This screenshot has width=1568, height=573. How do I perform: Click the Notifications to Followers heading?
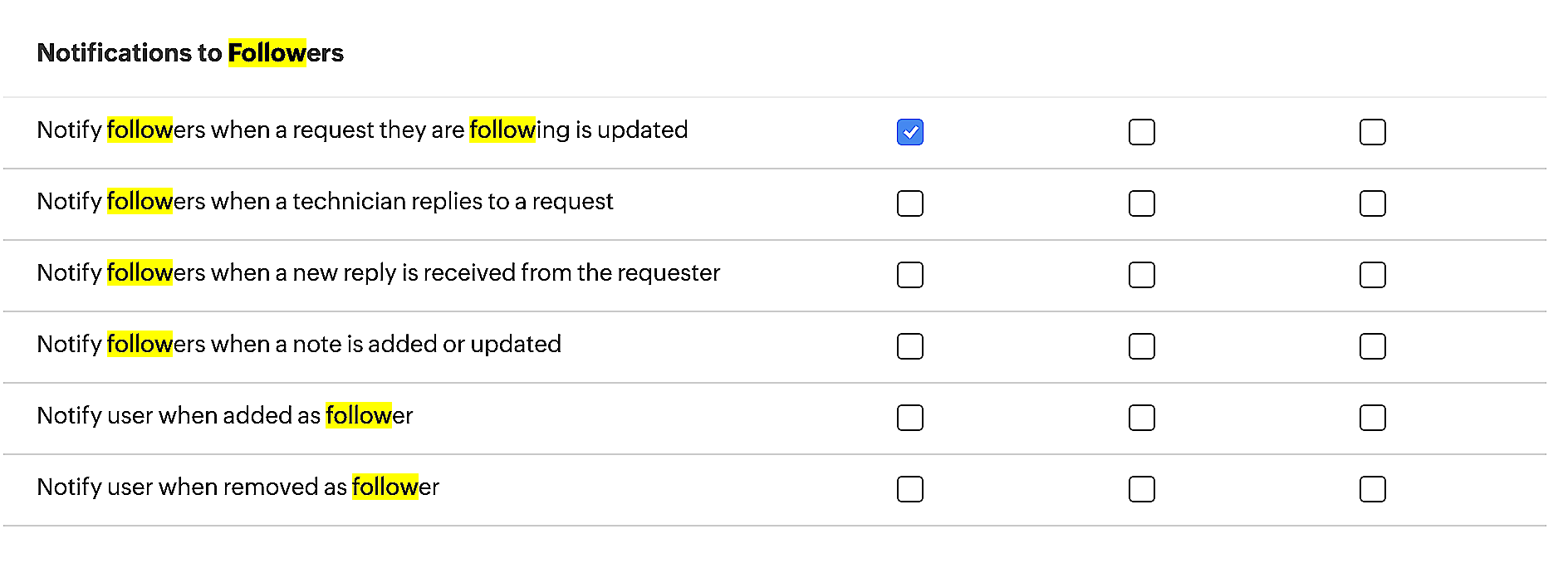point(189,52)
